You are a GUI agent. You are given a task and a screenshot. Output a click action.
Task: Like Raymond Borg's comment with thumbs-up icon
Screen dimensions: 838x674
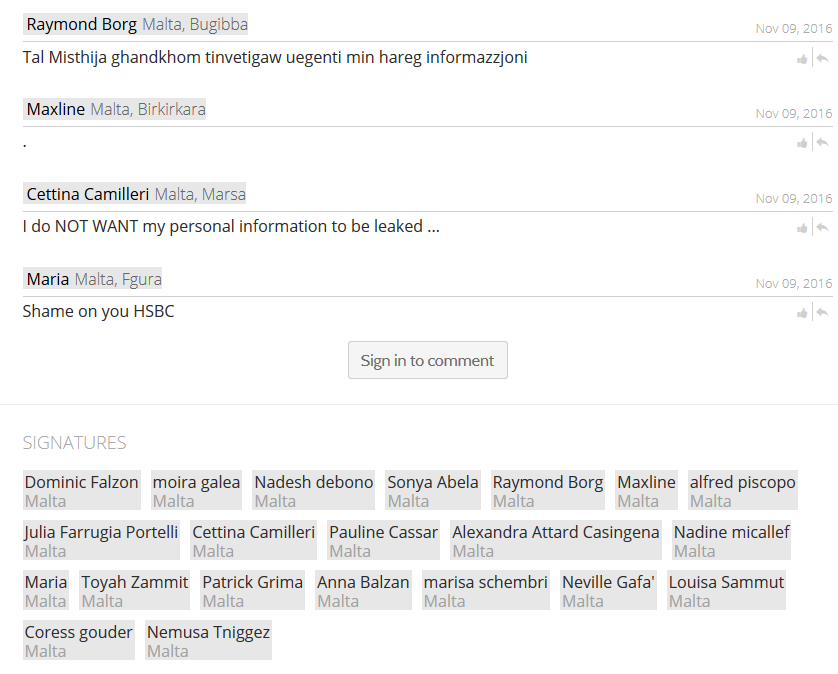[x=802, y=59]
